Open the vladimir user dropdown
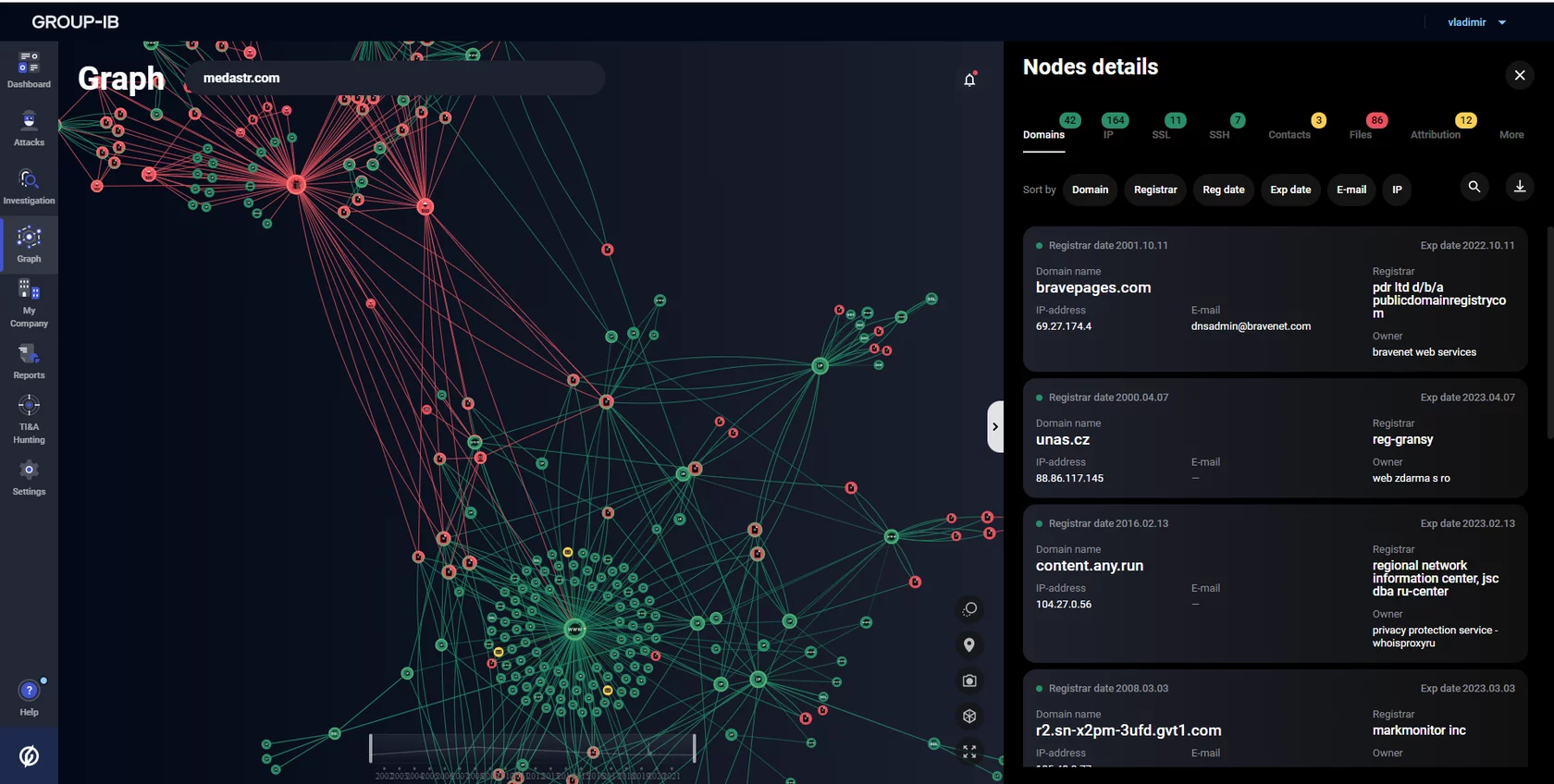Screen dimensions: 1554x784 point(1476,22)
